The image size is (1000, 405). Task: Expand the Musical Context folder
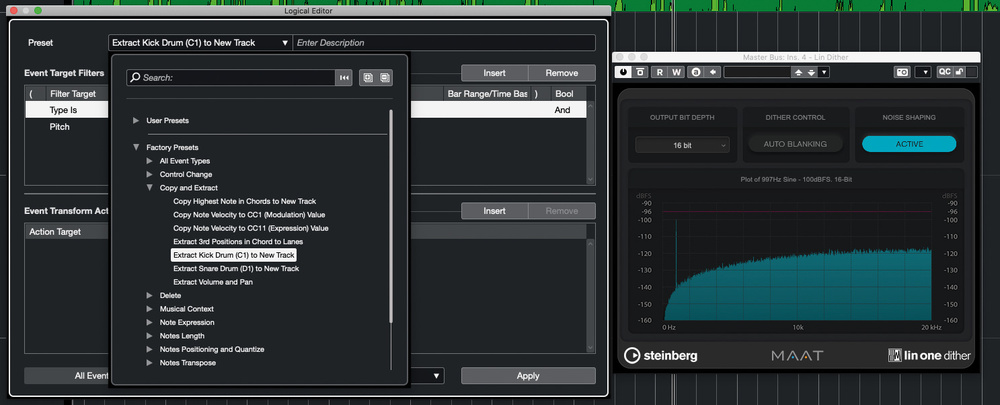click(x=149, y=309)
